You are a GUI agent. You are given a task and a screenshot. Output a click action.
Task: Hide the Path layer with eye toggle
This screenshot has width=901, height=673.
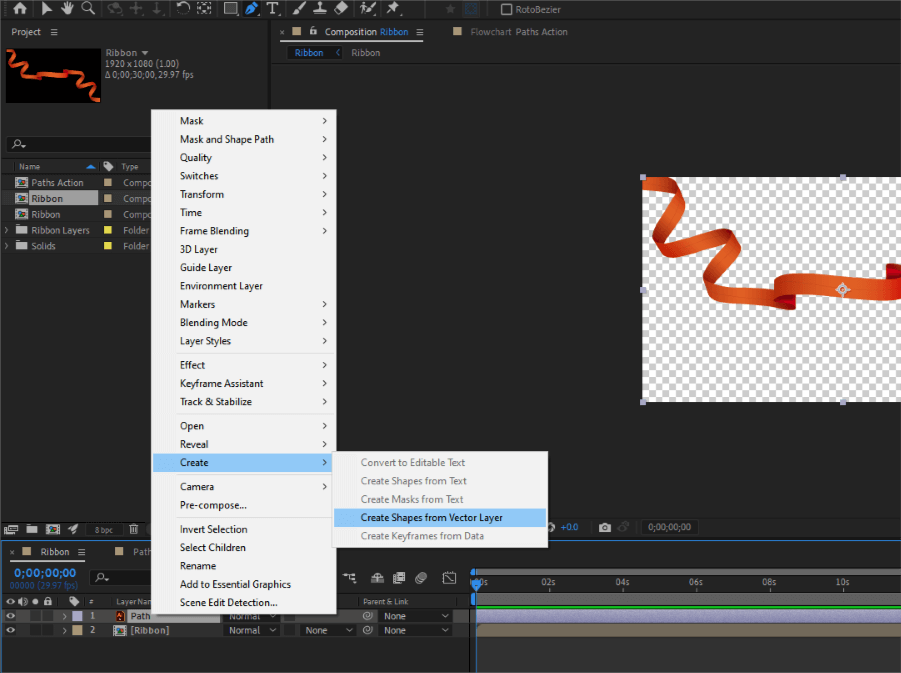tap(10, 615)
